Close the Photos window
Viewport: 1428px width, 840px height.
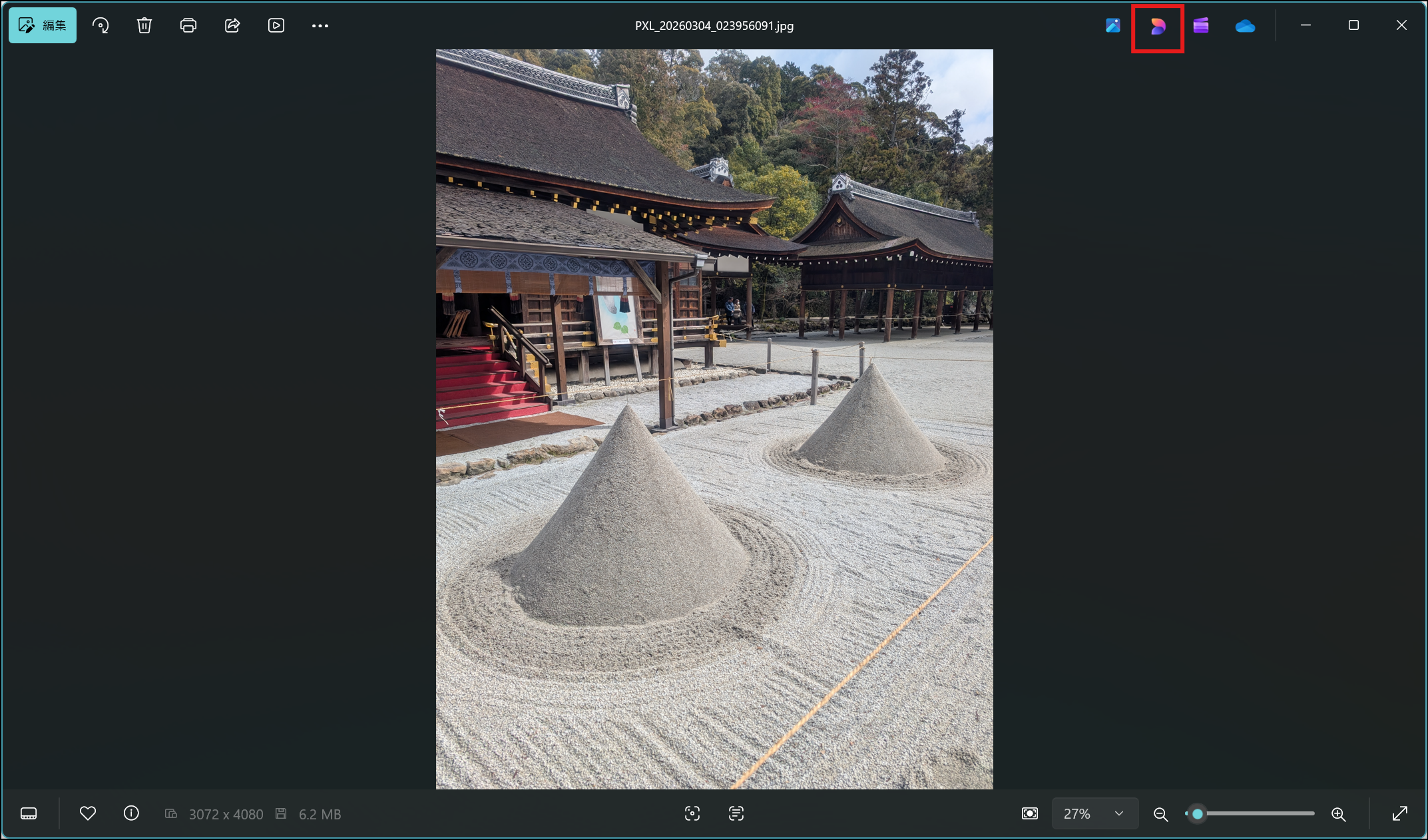(1401, 25)
